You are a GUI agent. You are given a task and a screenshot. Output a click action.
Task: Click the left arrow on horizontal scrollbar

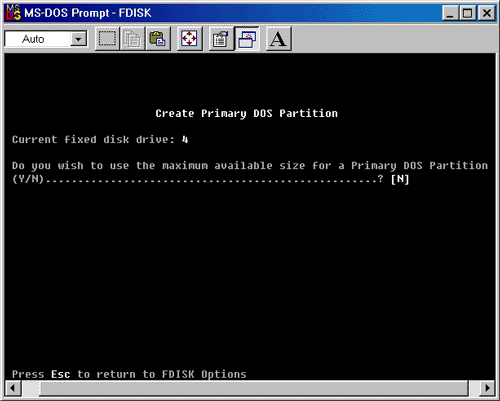click(13, 388)
